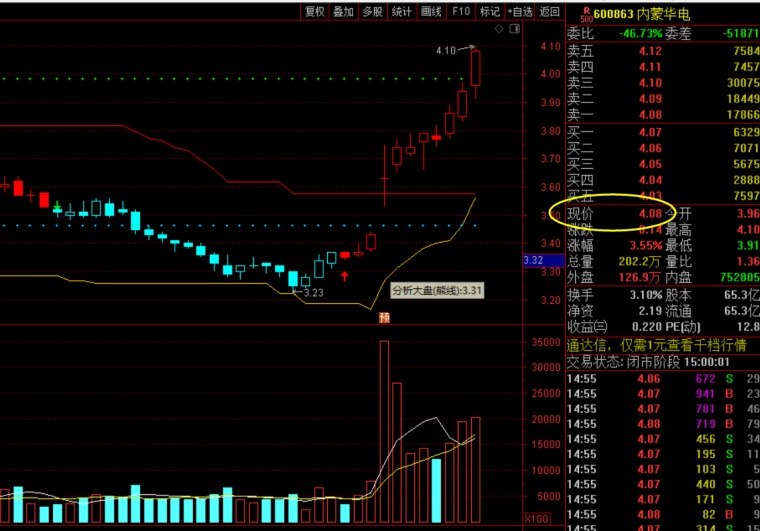760x531 pixels.
Task: Click the 量比 1.36 value
Action: 749,262
